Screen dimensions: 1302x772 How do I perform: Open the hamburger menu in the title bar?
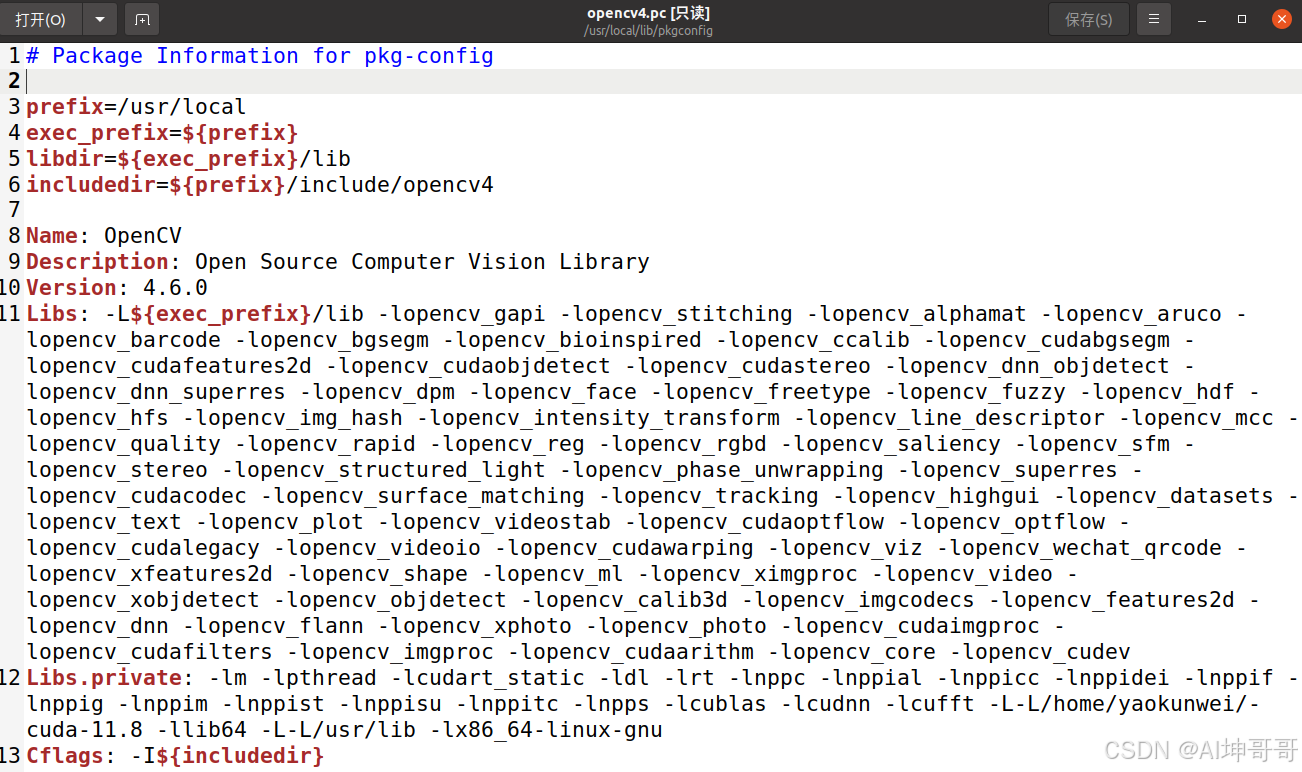point(1153,19)
